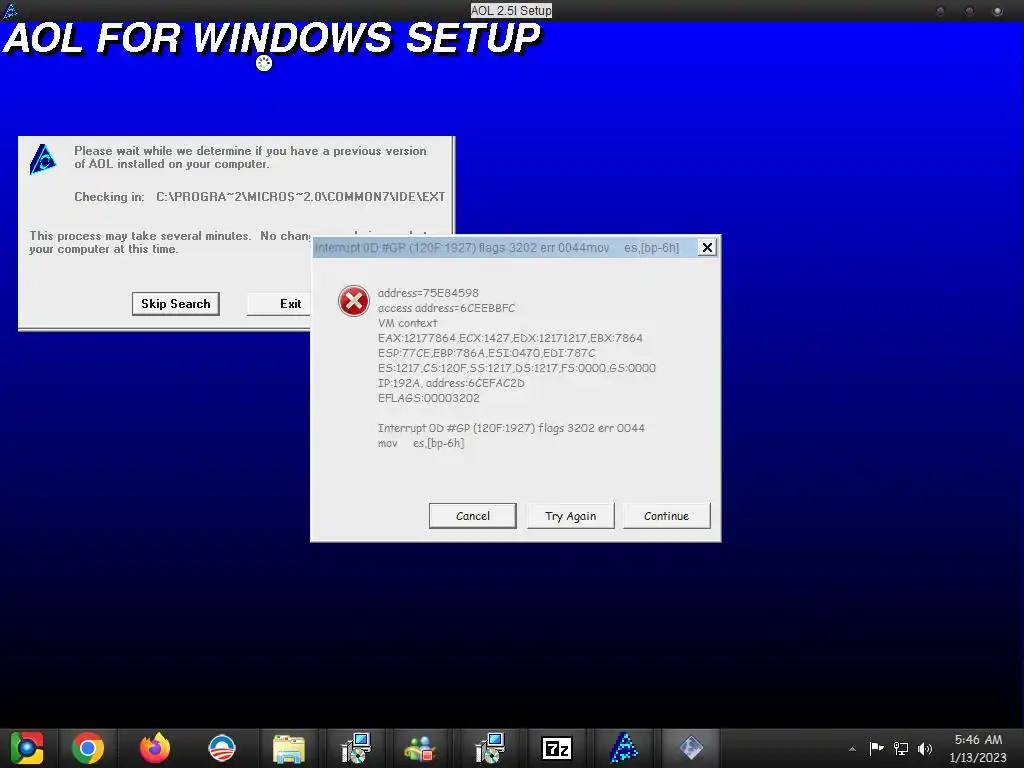1024x768 pixels.
Task: Click the IP:192A address line
Action: coord(451,383)
